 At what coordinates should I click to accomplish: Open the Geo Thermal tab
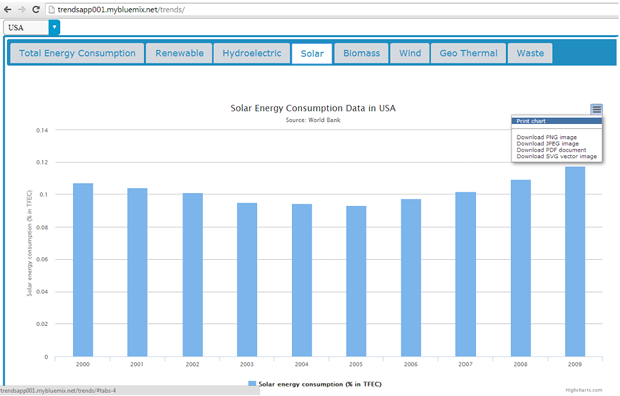click(469, 53)
